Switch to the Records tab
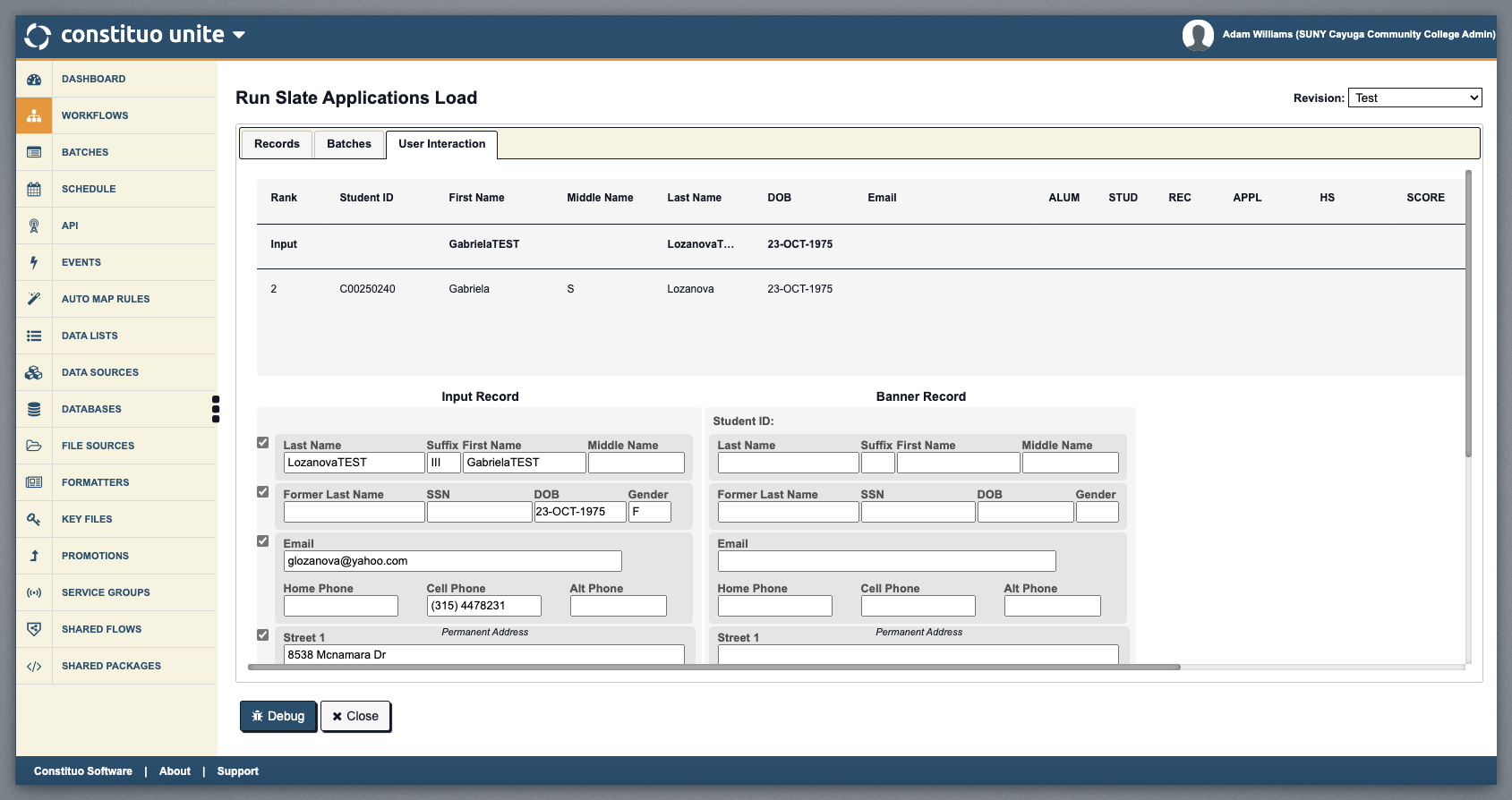Viewport: 1512px width, 800px height. [x=277, y=144]
